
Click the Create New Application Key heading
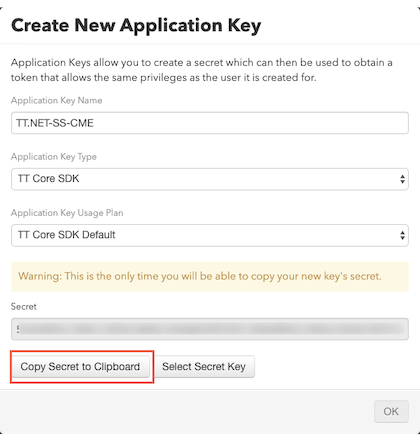point(136,25)
